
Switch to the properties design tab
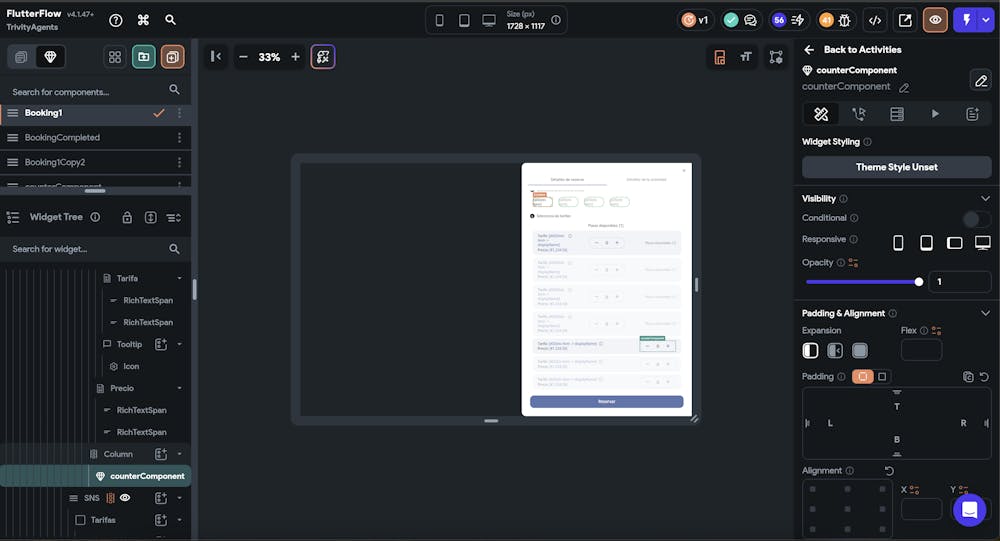tap(821, 114)
